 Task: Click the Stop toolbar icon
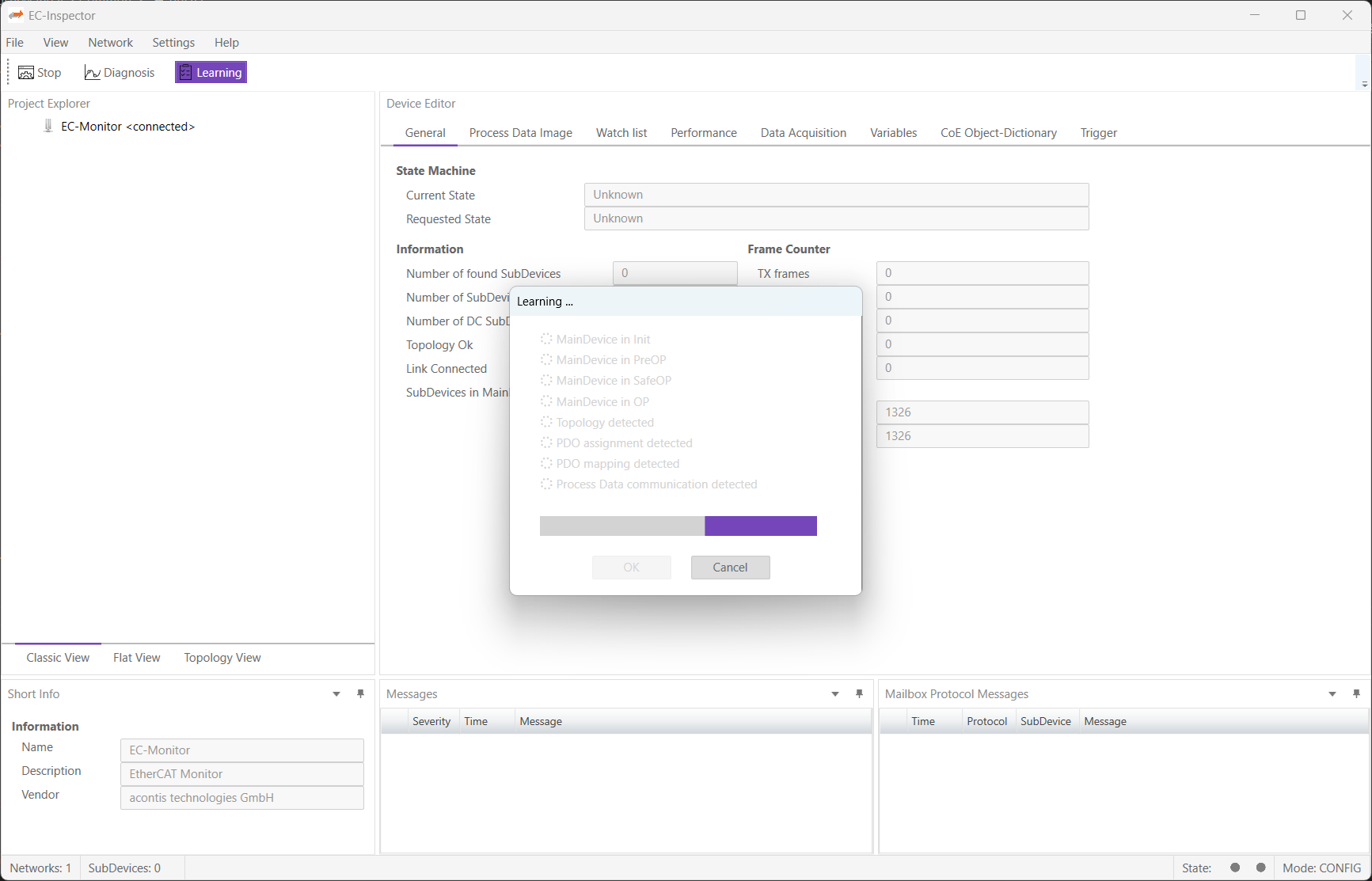pos(26,73)
